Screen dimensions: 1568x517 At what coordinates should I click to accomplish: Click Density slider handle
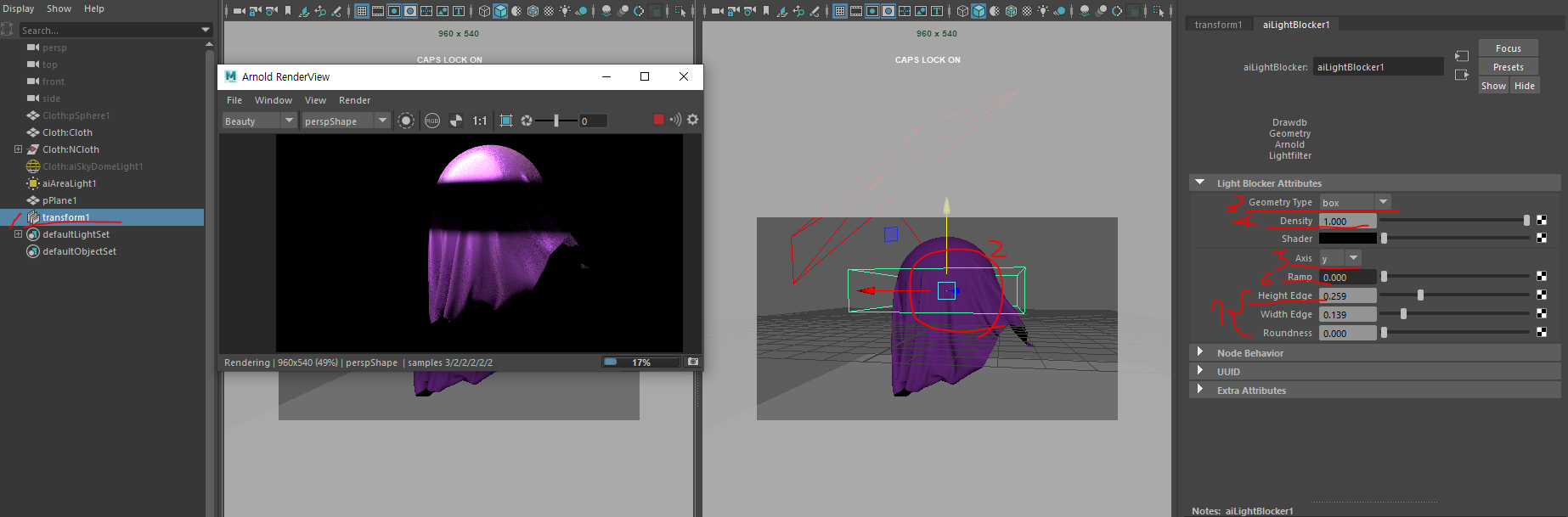(x=1526, y=220)
